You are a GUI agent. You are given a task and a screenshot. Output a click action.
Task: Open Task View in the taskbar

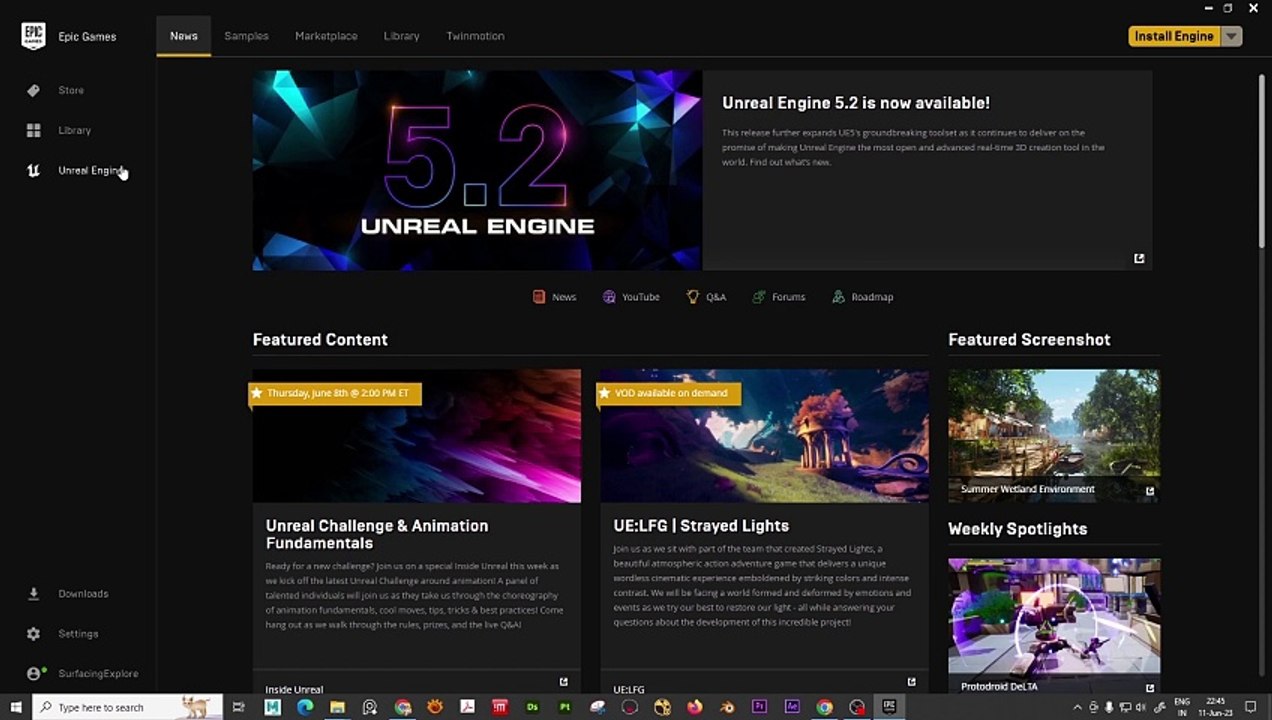pyautogui.click(x=238, y=707)
